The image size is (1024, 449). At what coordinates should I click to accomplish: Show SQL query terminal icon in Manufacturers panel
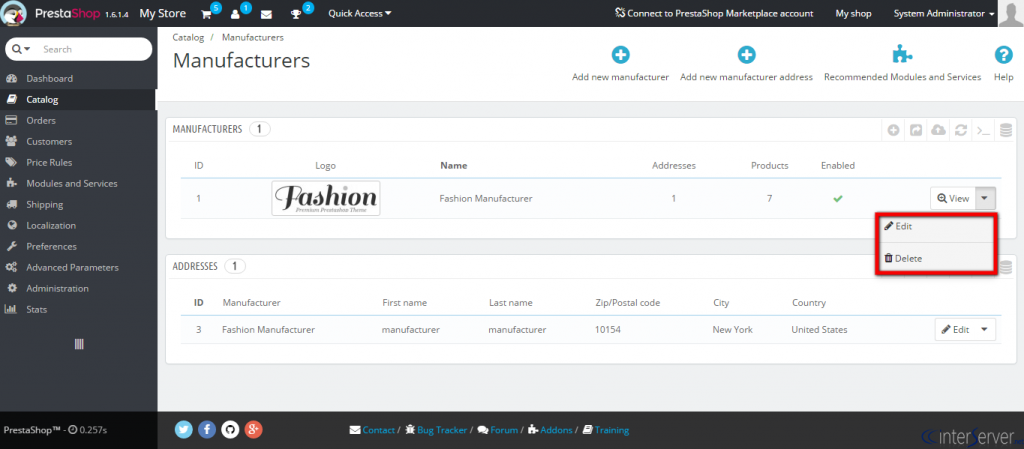click(983, 130)
